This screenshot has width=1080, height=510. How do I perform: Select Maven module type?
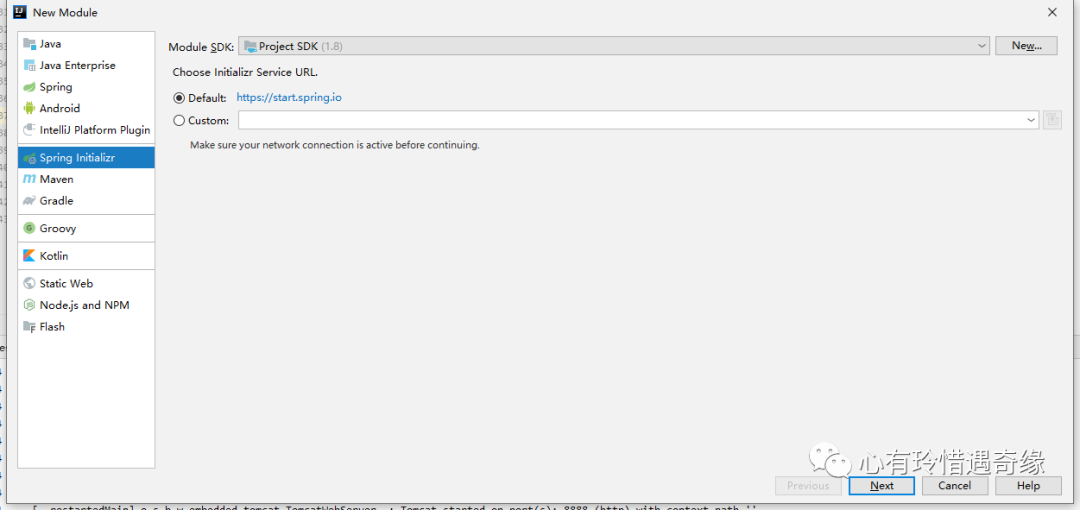pyautogui.click(x=86, y=179)
